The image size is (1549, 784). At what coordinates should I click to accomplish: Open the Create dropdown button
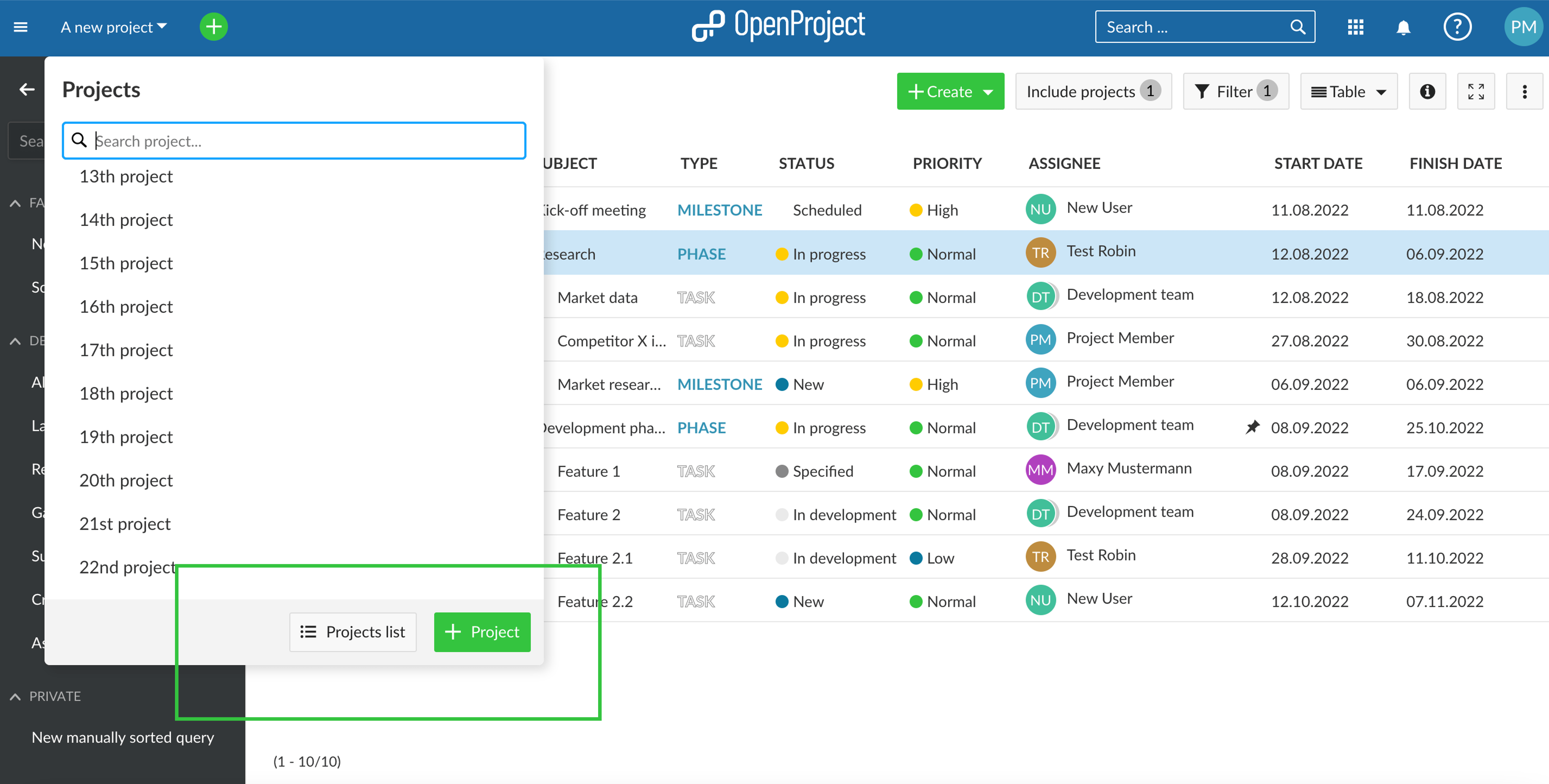click(950, 92)
